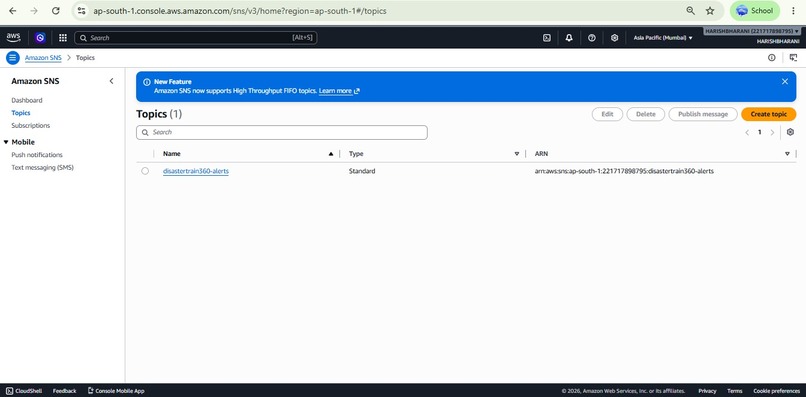Collapse the Mobile section in sidebar

6,142
